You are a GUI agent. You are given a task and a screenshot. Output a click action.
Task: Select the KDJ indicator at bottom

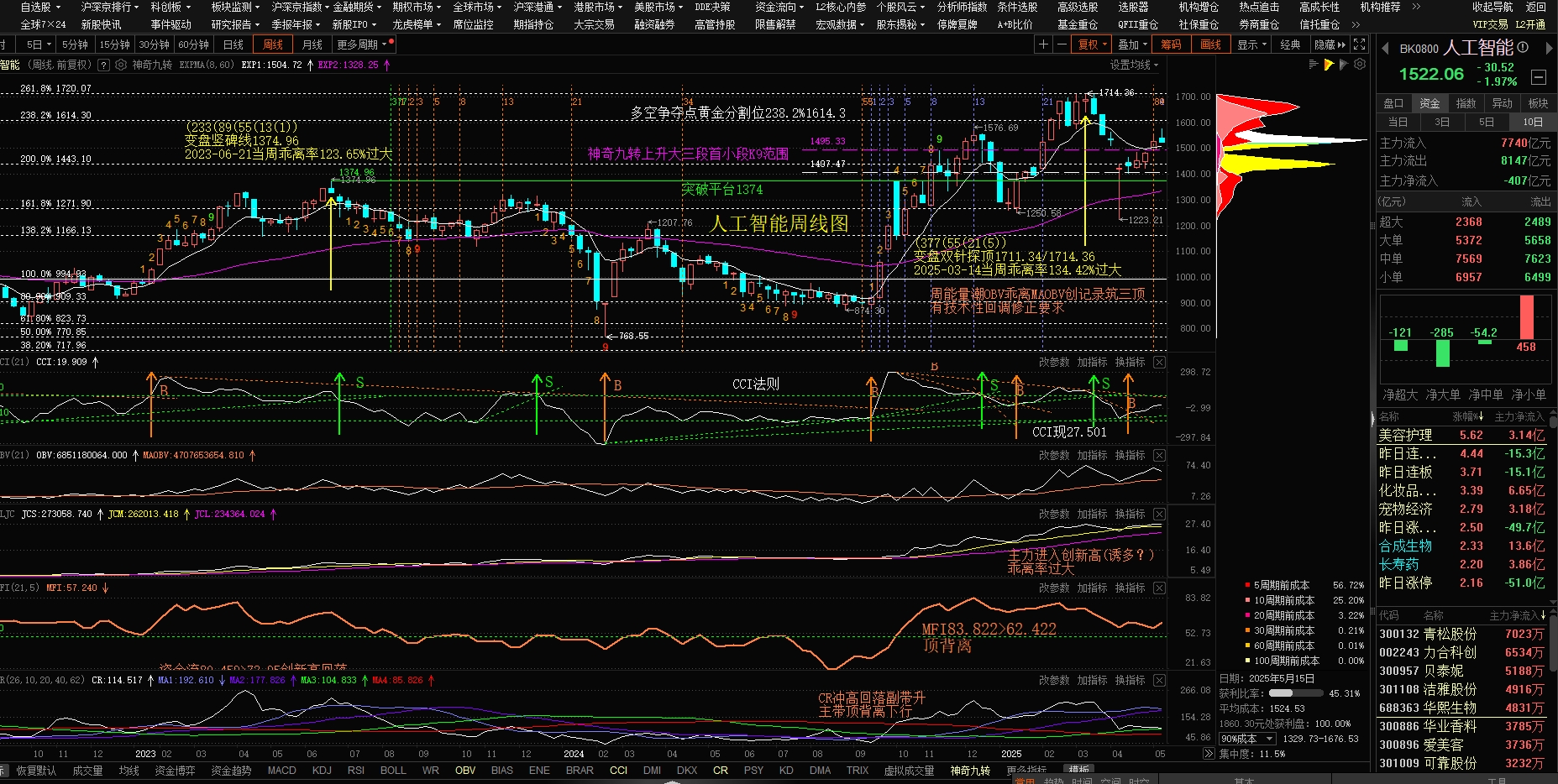coord(322,770)
